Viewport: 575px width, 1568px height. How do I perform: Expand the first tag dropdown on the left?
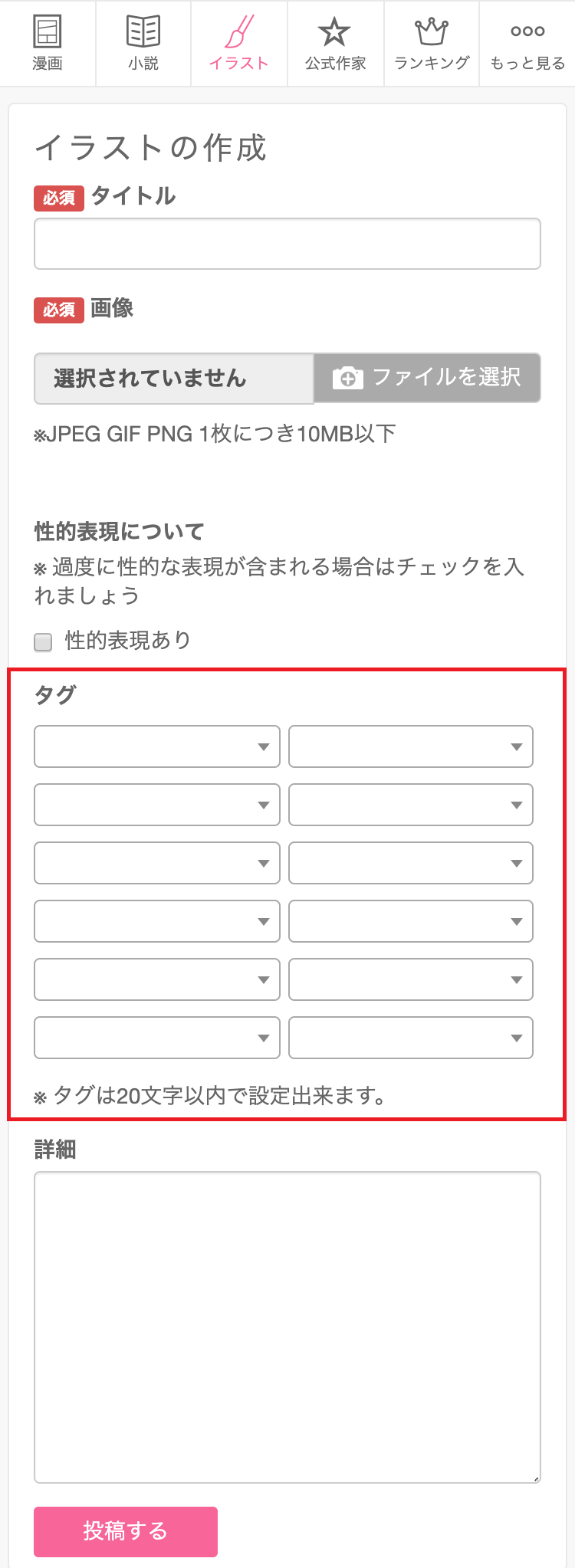(157, 746)
